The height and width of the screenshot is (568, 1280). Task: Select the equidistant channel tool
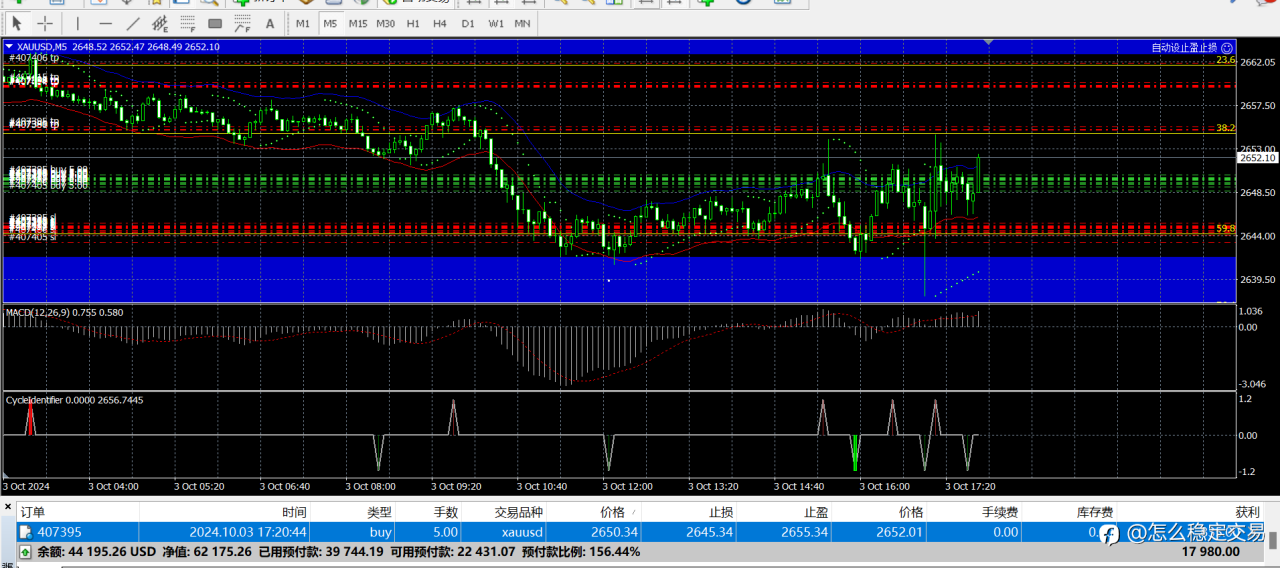(160, 23)
